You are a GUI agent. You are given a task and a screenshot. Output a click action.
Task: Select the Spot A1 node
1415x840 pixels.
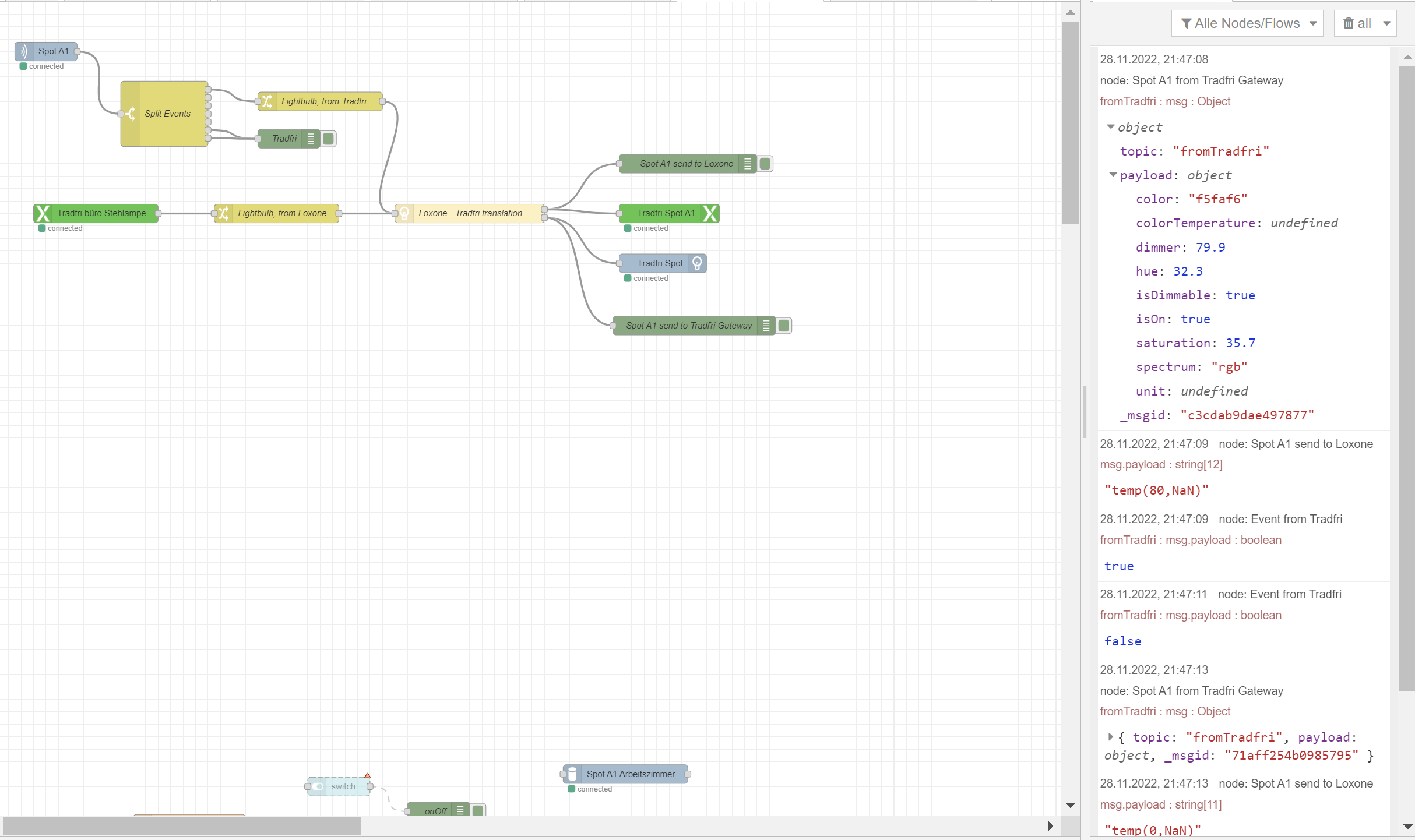(x=47, y=51)
